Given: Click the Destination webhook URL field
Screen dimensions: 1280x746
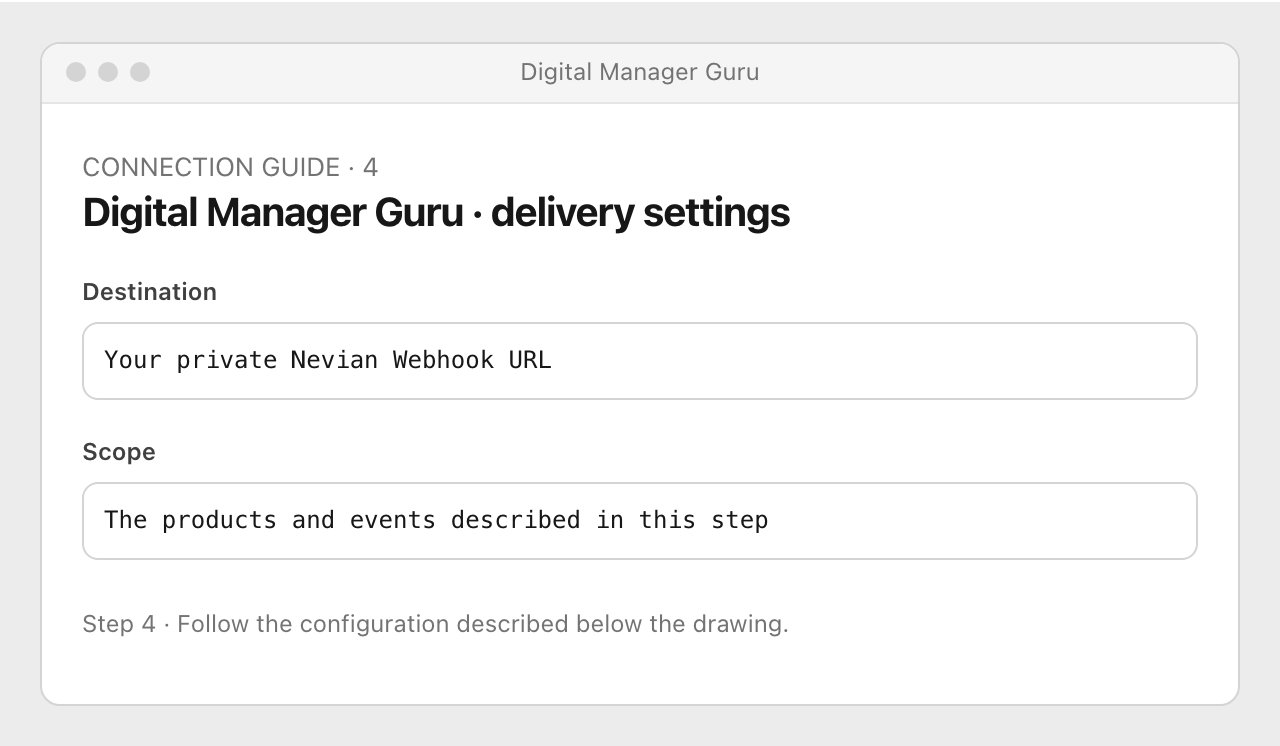Looking at the screenshot, I should point(640,361).
